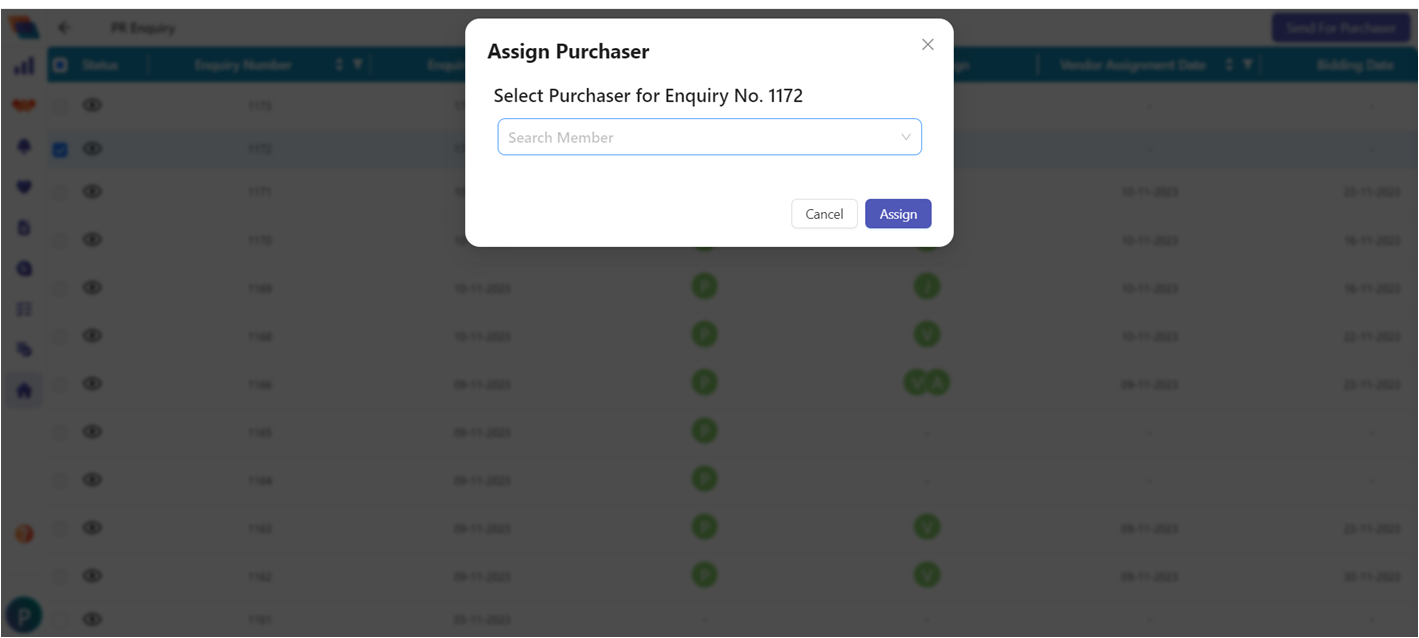The height and width of the screenshot is (638, 1419).
Task: Toggle the select-all checkbox in table header
Action: 60,65
